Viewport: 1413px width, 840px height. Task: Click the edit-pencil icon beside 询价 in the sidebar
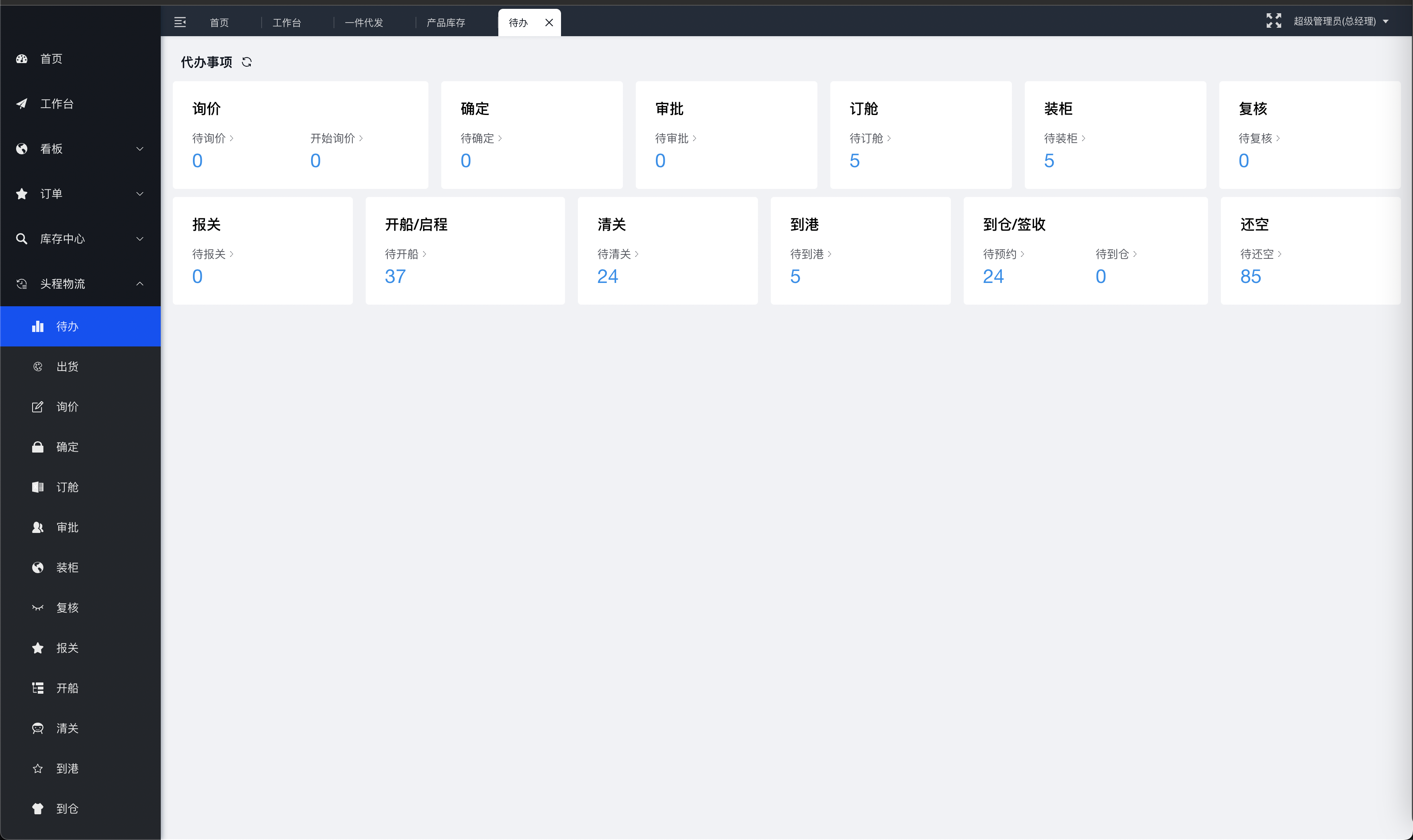(x=37, y=407)
